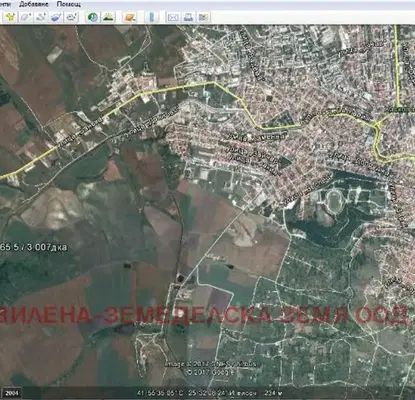Open the Добавяне menu
This screenshot has width=415, height=400.
pos(34,4)
